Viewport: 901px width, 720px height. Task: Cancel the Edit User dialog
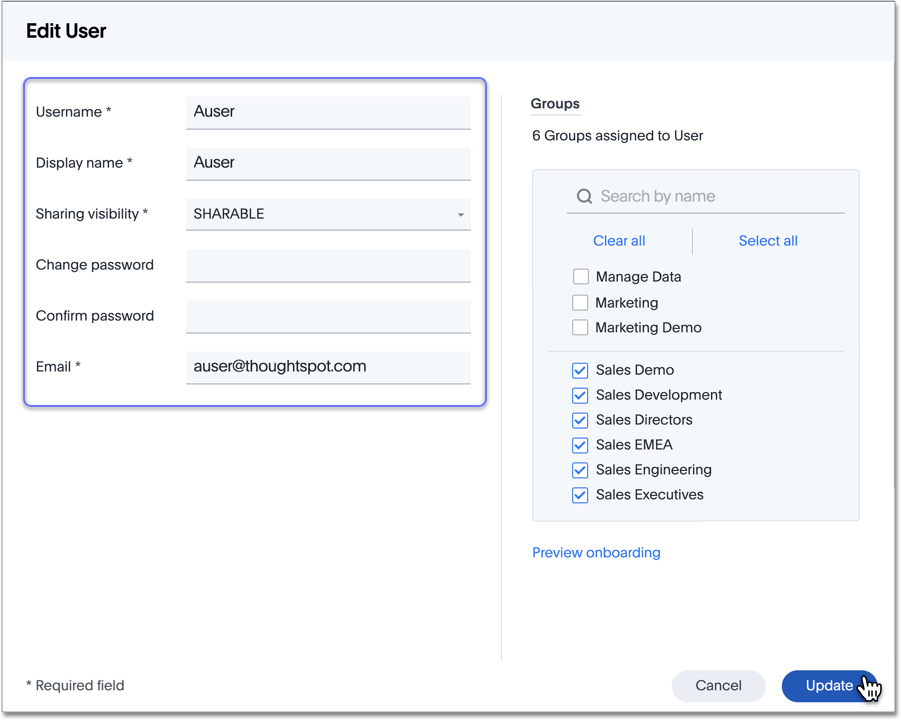[x=718, y=686]
